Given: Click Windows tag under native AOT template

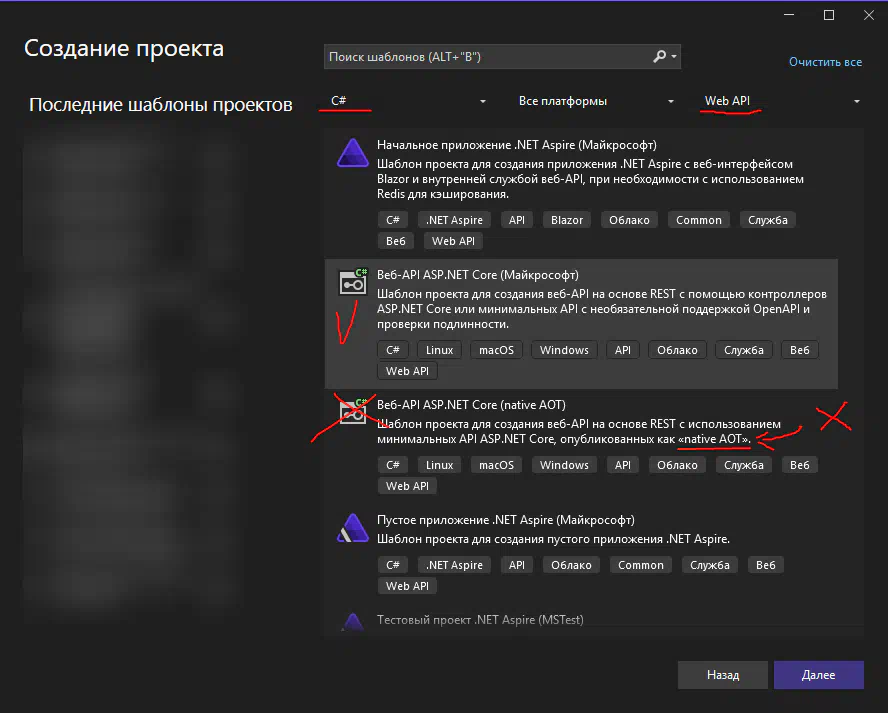Looking at the screenshot, I should click(564, 465).
